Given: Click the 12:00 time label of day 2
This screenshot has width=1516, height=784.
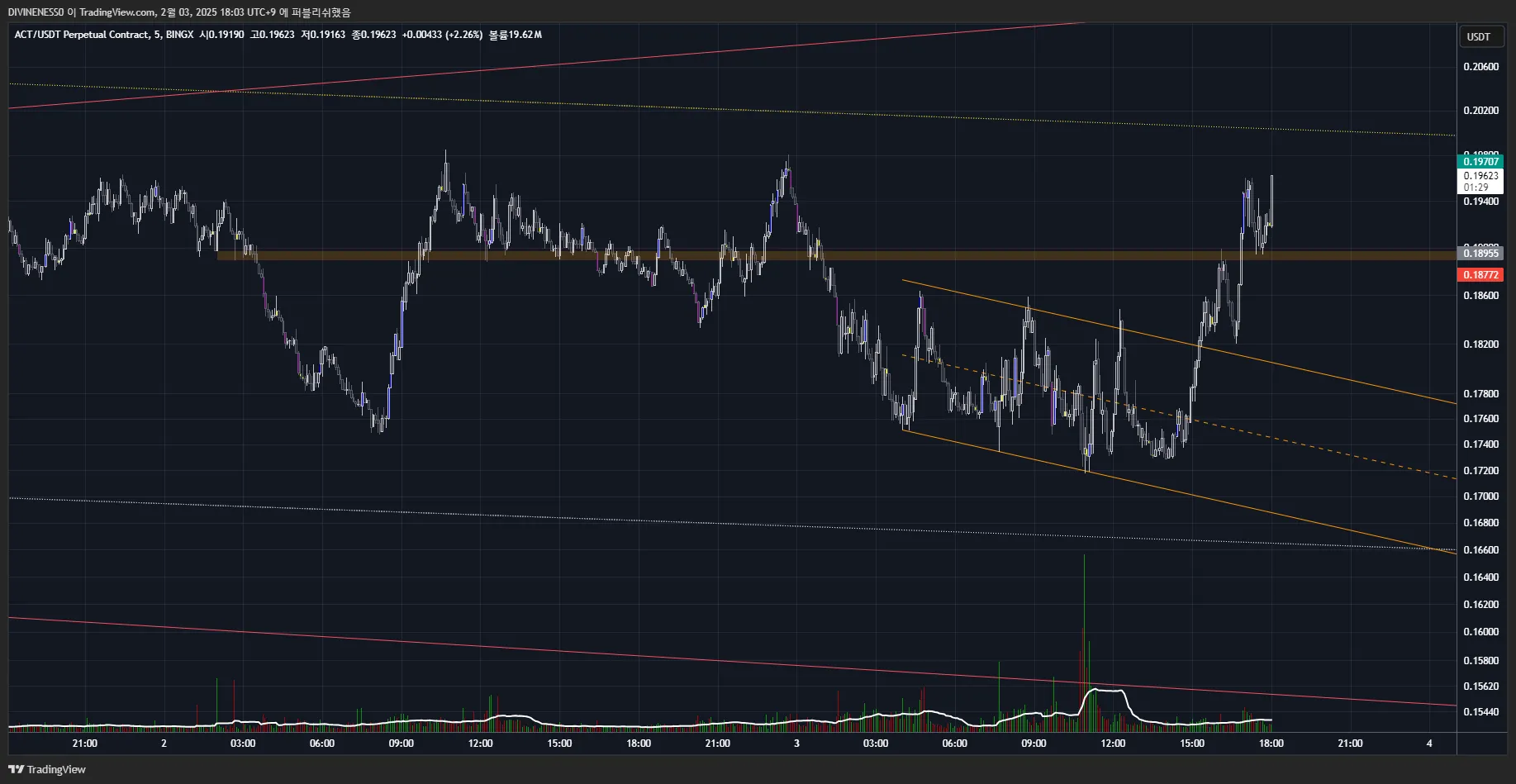Looking at the screenshot, I should pyautogui.click(x=480, y=744).
